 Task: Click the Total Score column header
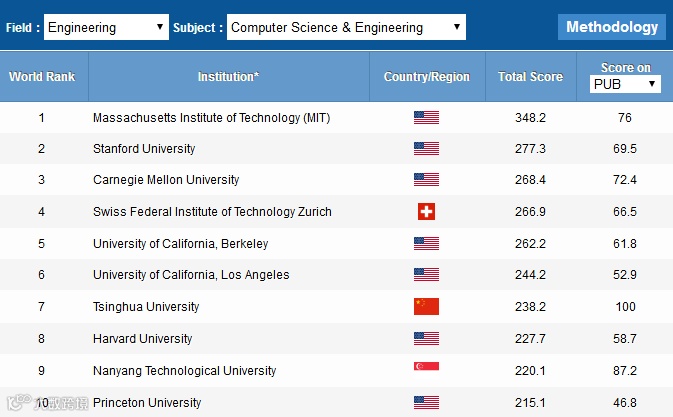tap(530, 76)
